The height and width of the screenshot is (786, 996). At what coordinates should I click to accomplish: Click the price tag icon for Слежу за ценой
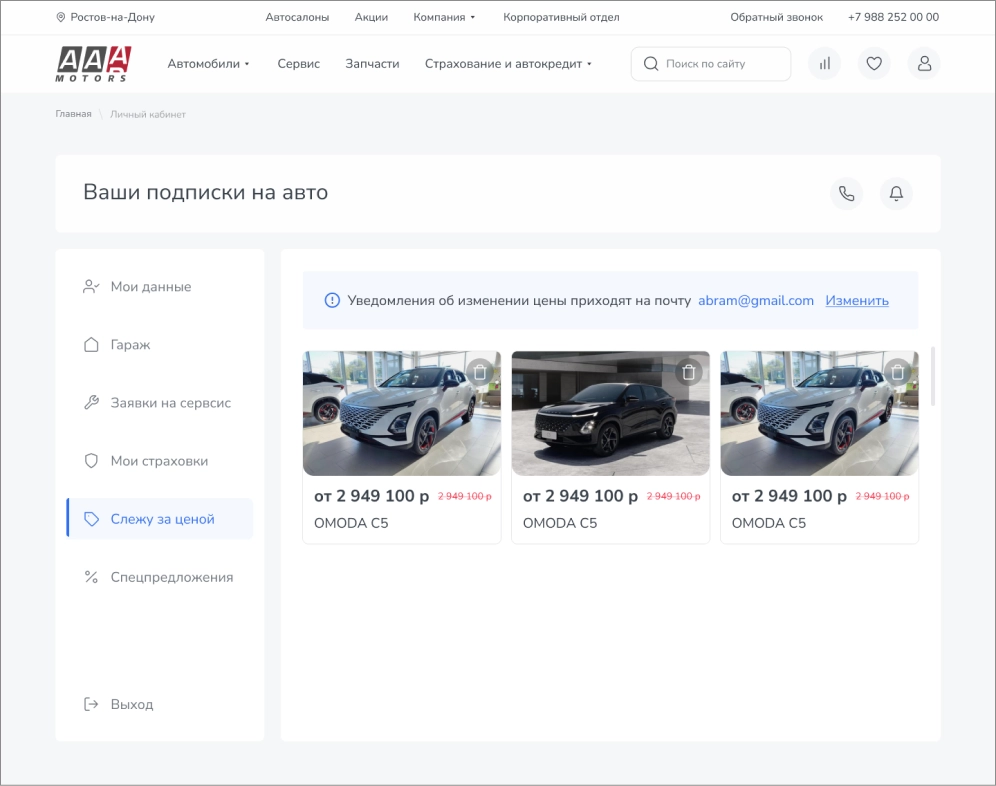[91, 519]
